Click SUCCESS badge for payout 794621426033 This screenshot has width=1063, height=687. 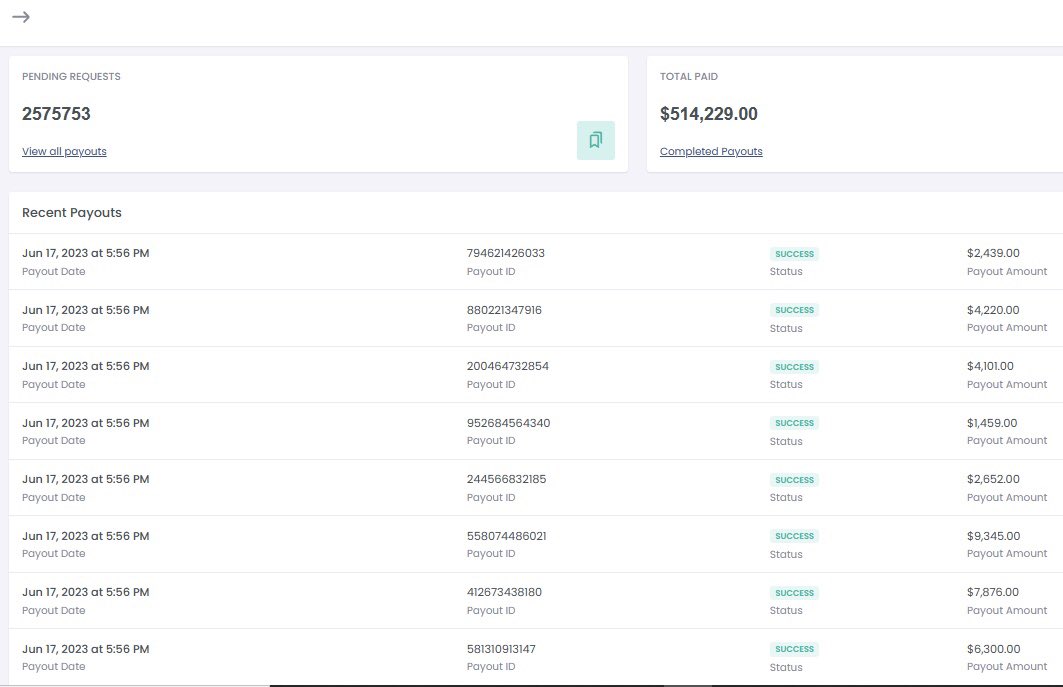click(795, 254)
